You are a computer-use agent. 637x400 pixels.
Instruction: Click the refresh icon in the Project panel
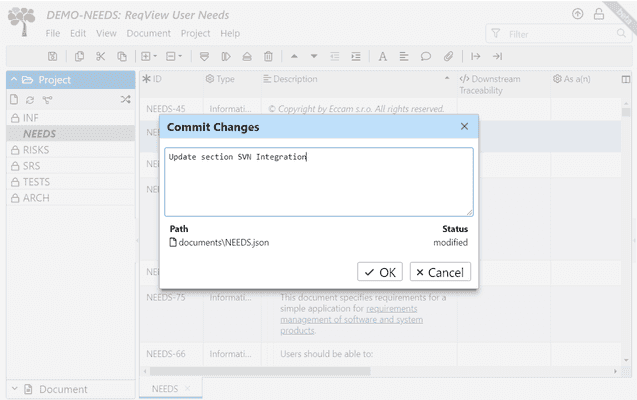point(30,99)
